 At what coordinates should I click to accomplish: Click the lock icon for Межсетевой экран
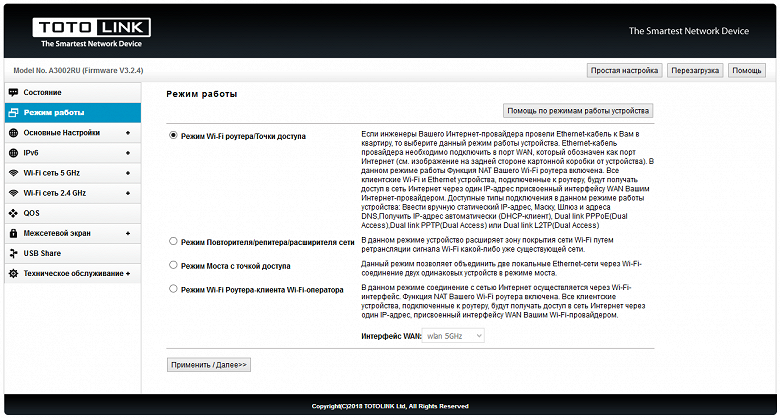pos(13,233)
